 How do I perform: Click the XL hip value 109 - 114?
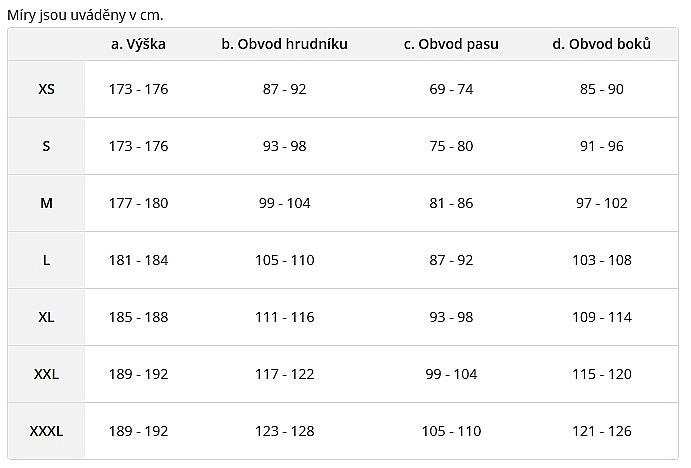tap(601, 317)
